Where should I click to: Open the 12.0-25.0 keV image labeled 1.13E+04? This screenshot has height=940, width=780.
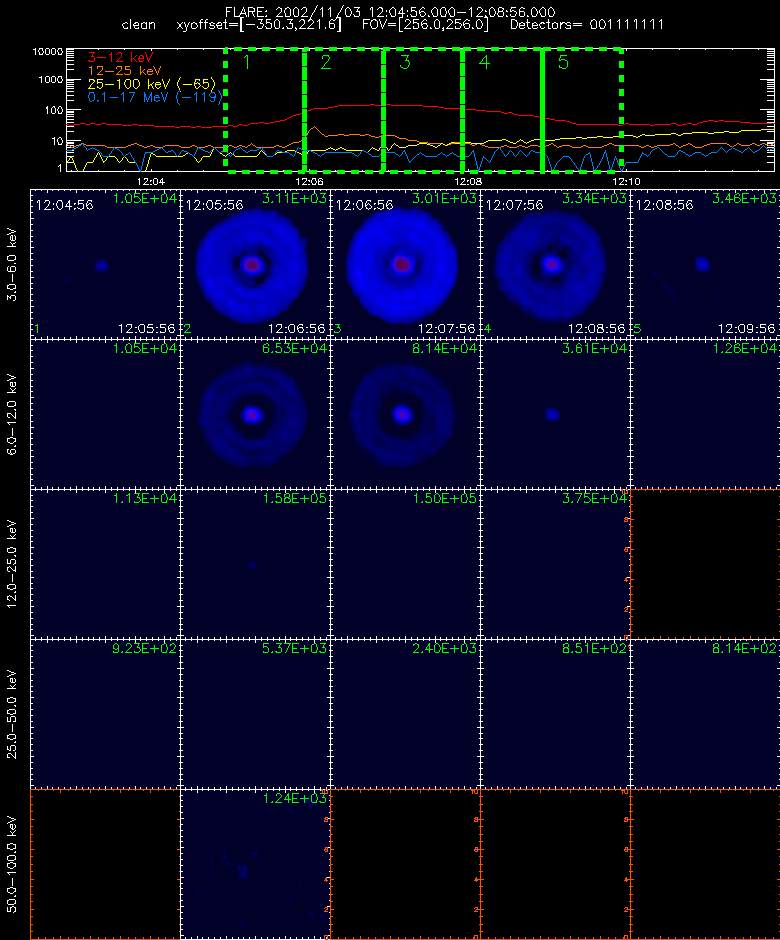coord(105,564)
